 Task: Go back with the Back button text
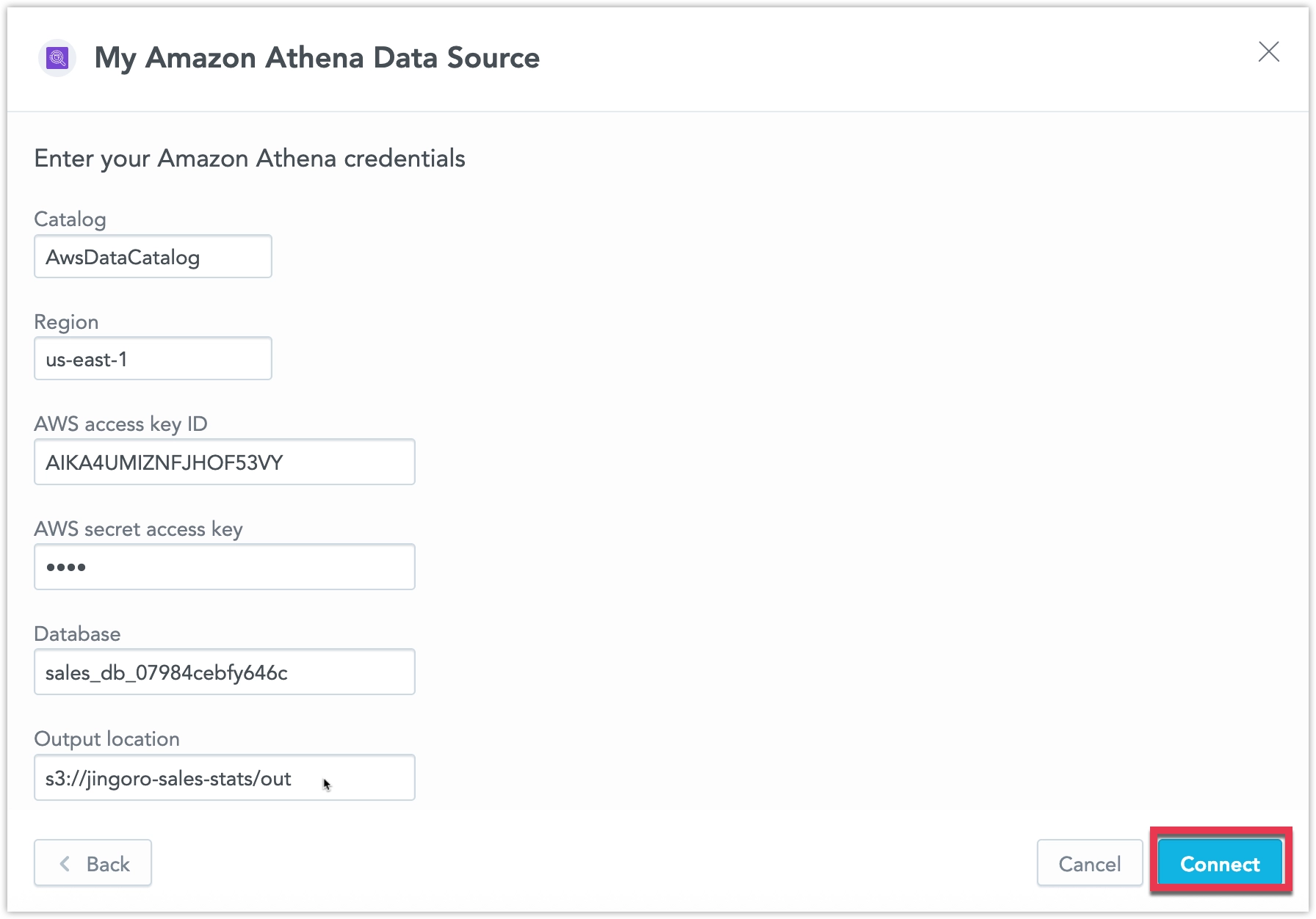pyautogui.click(x=108, y=864)
